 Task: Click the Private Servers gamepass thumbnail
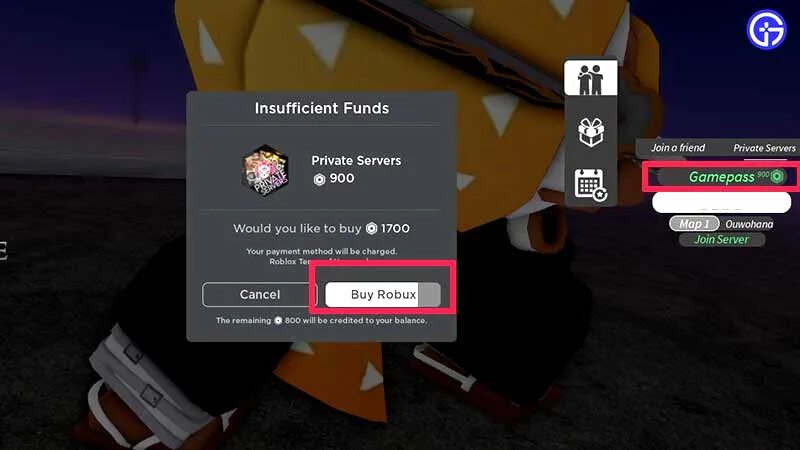point(265,170)
